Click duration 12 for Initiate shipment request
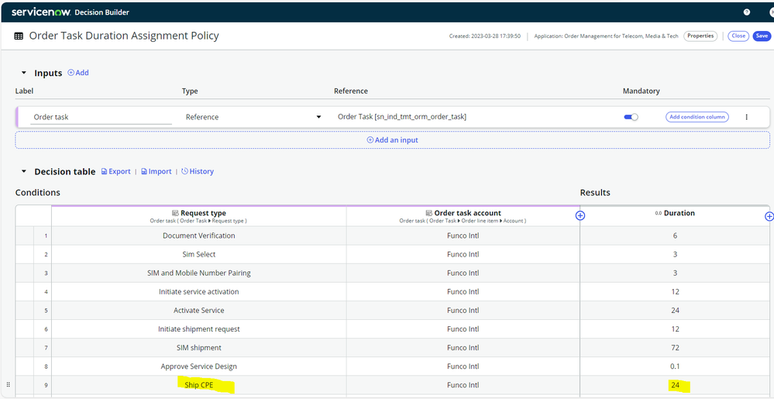Image resolution: width=774 pixels, height=399 pixels. 675,329
